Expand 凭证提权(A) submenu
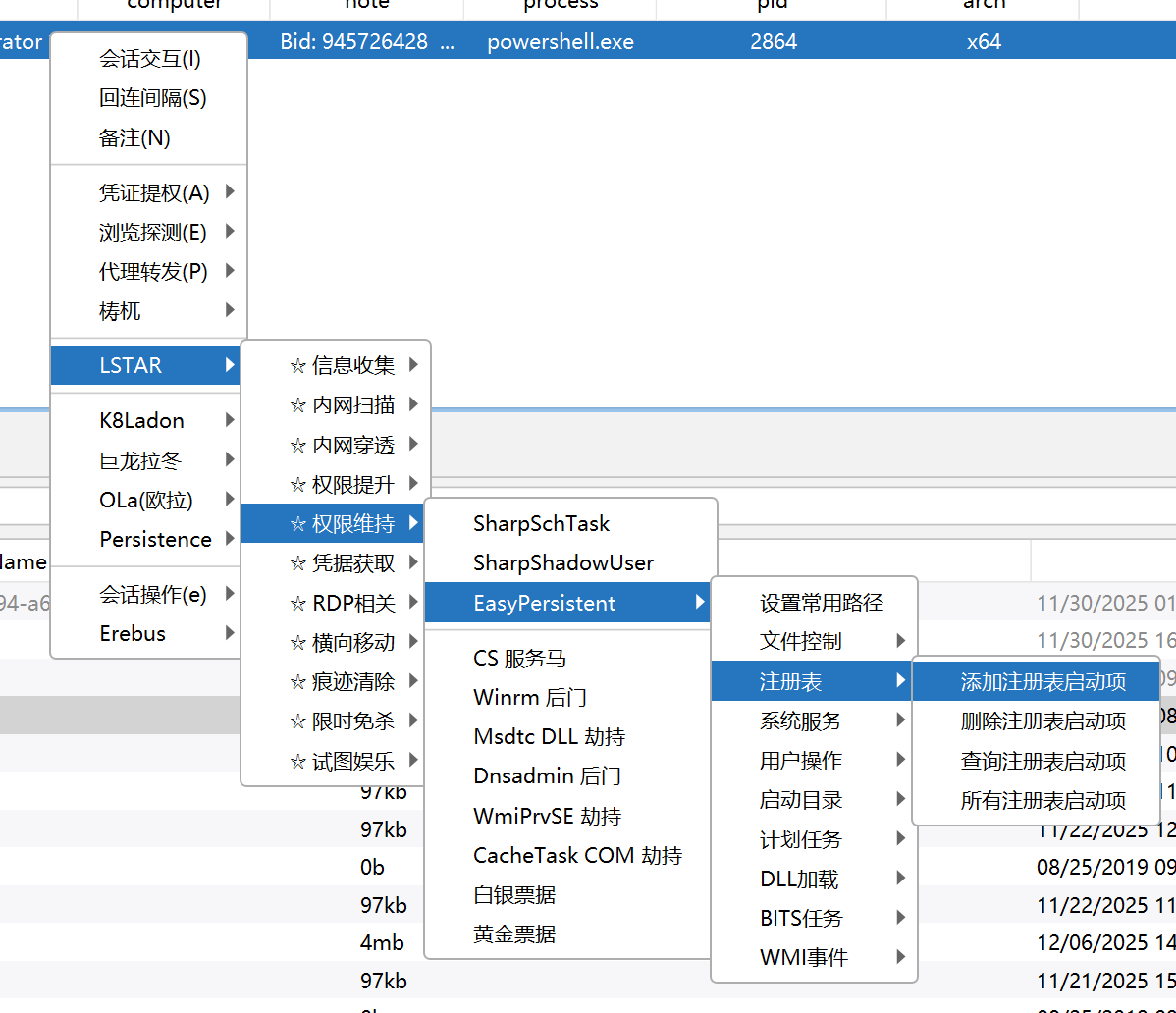The width and height of the screenshot is (1176, 1013). [148, 192]
